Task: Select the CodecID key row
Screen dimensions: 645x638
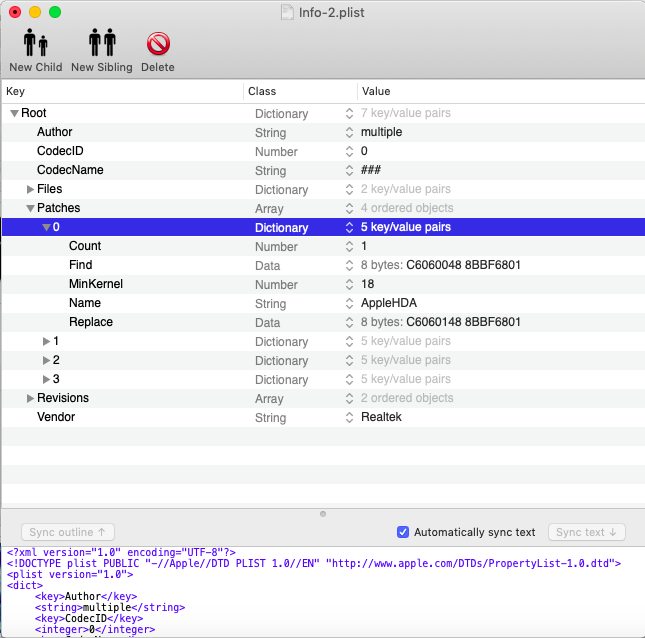Action: pyautogui.click(x=60, y=151)
